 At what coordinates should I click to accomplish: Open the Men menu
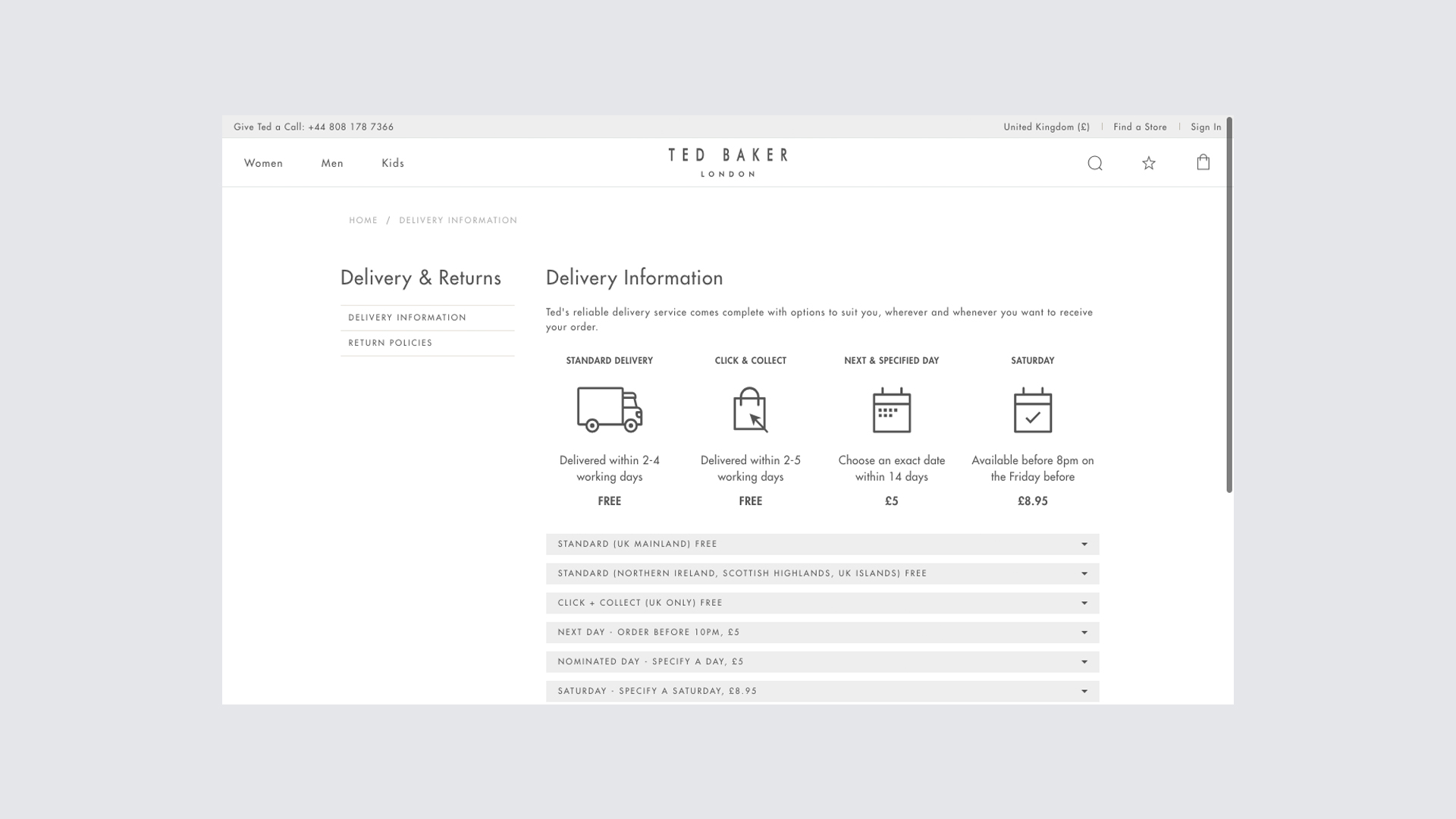click(x=332, y=163)
